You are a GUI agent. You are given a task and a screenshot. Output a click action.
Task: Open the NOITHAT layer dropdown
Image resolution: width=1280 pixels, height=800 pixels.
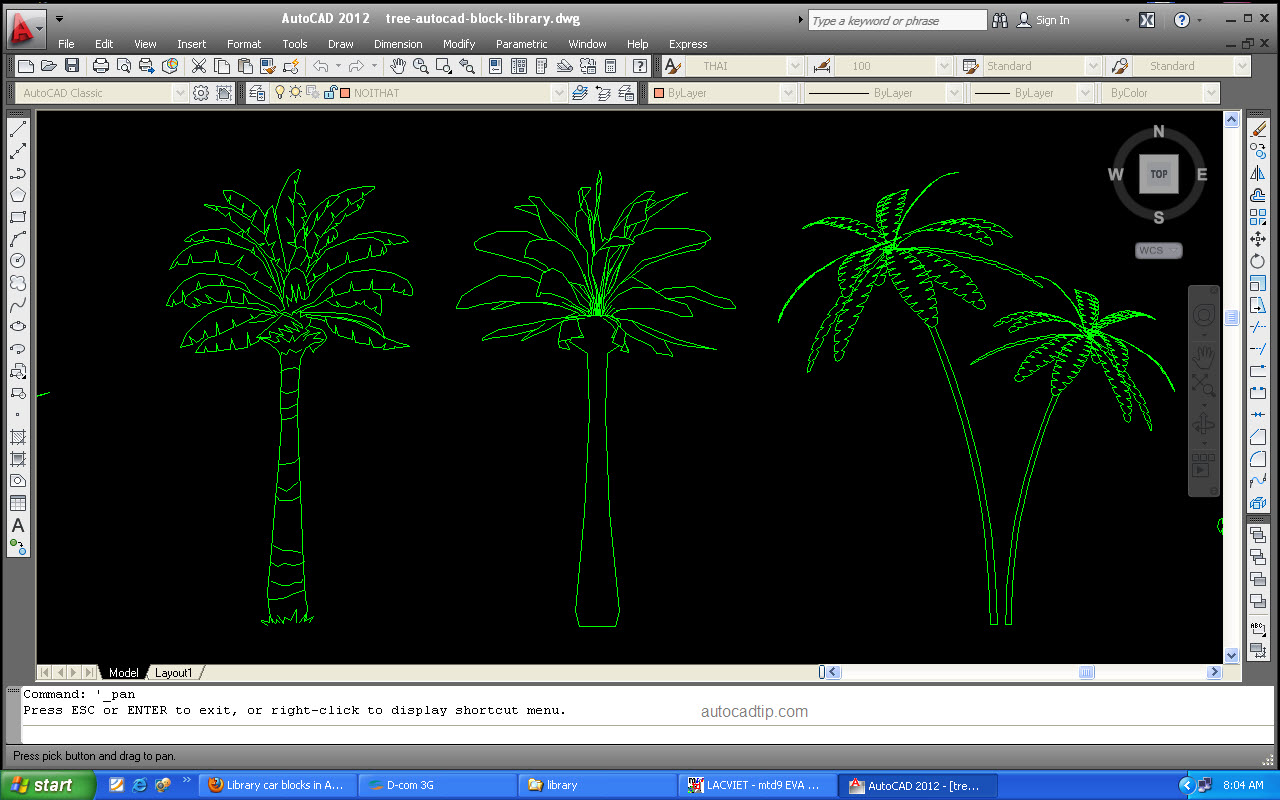pos(559,93)
